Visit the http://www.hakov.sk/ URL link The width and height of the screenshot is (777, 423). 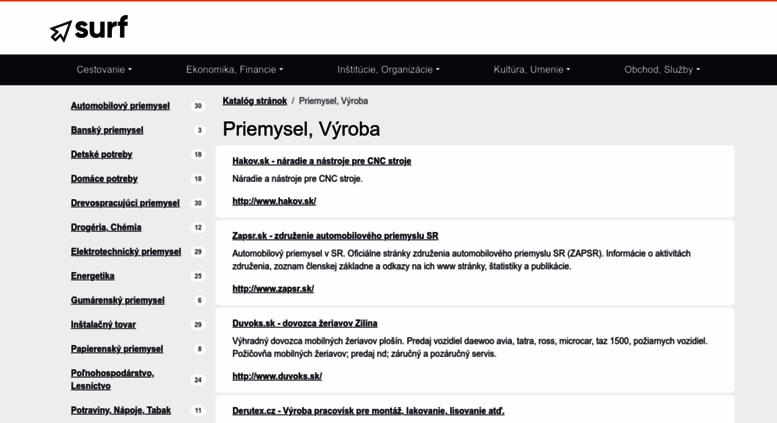point(274,201)
